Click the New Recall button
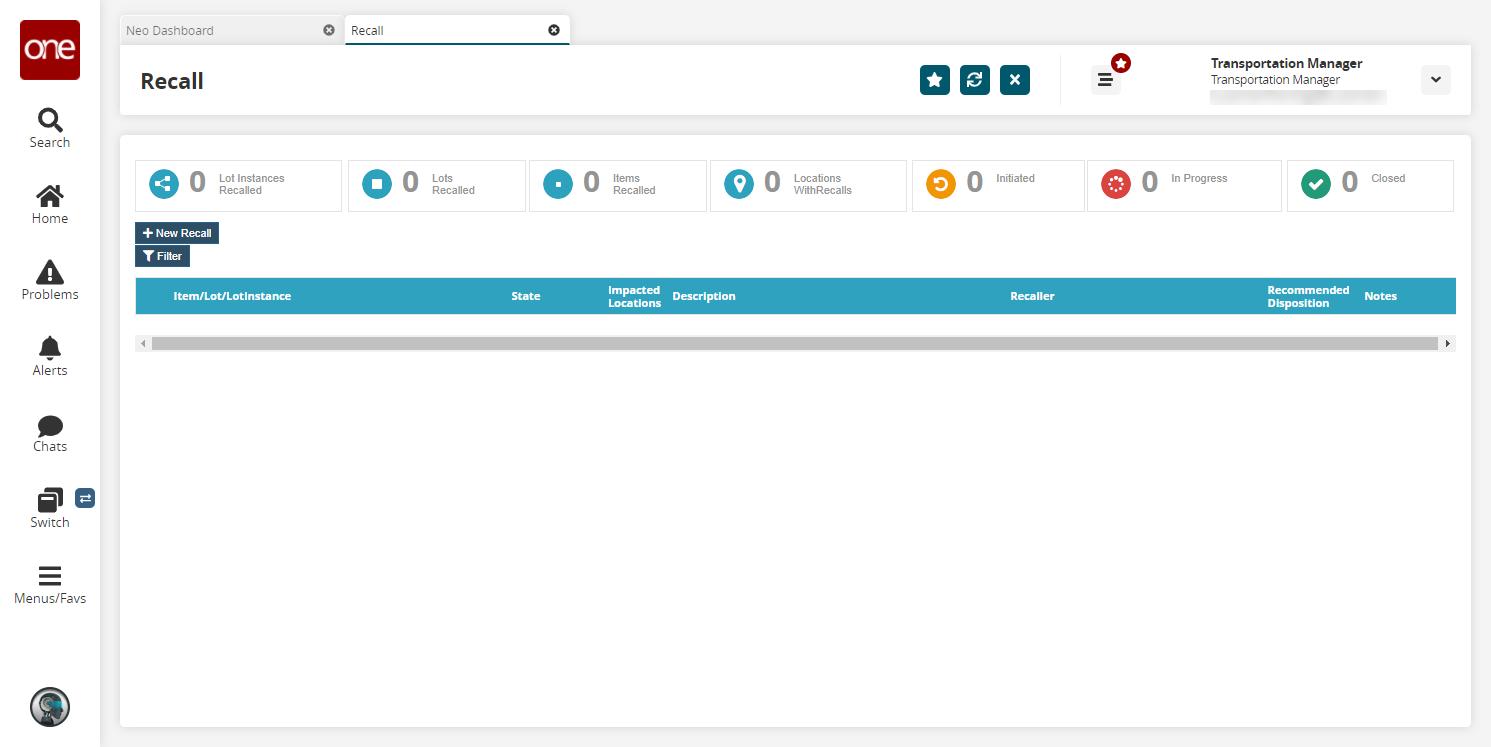The height and width of the screenshot is (747, 1491). (x=177, y=233)
